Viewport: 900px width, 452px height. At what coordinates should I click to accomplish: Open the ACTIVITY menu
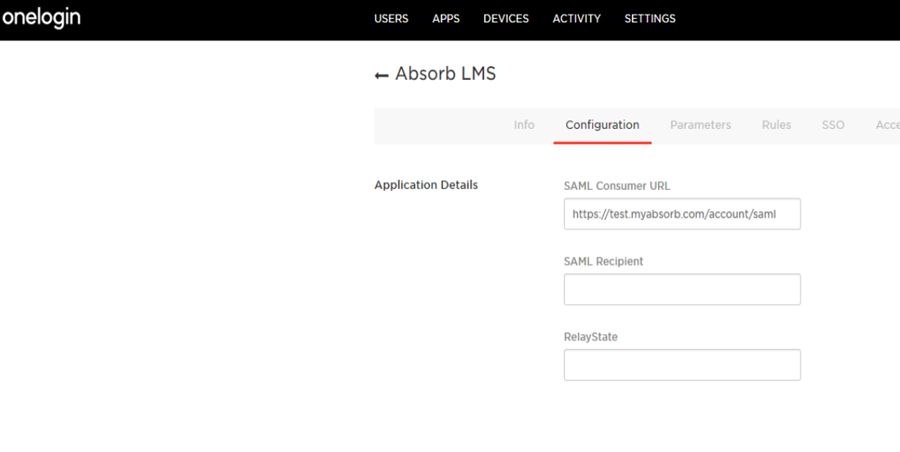[x=576, y=18]
